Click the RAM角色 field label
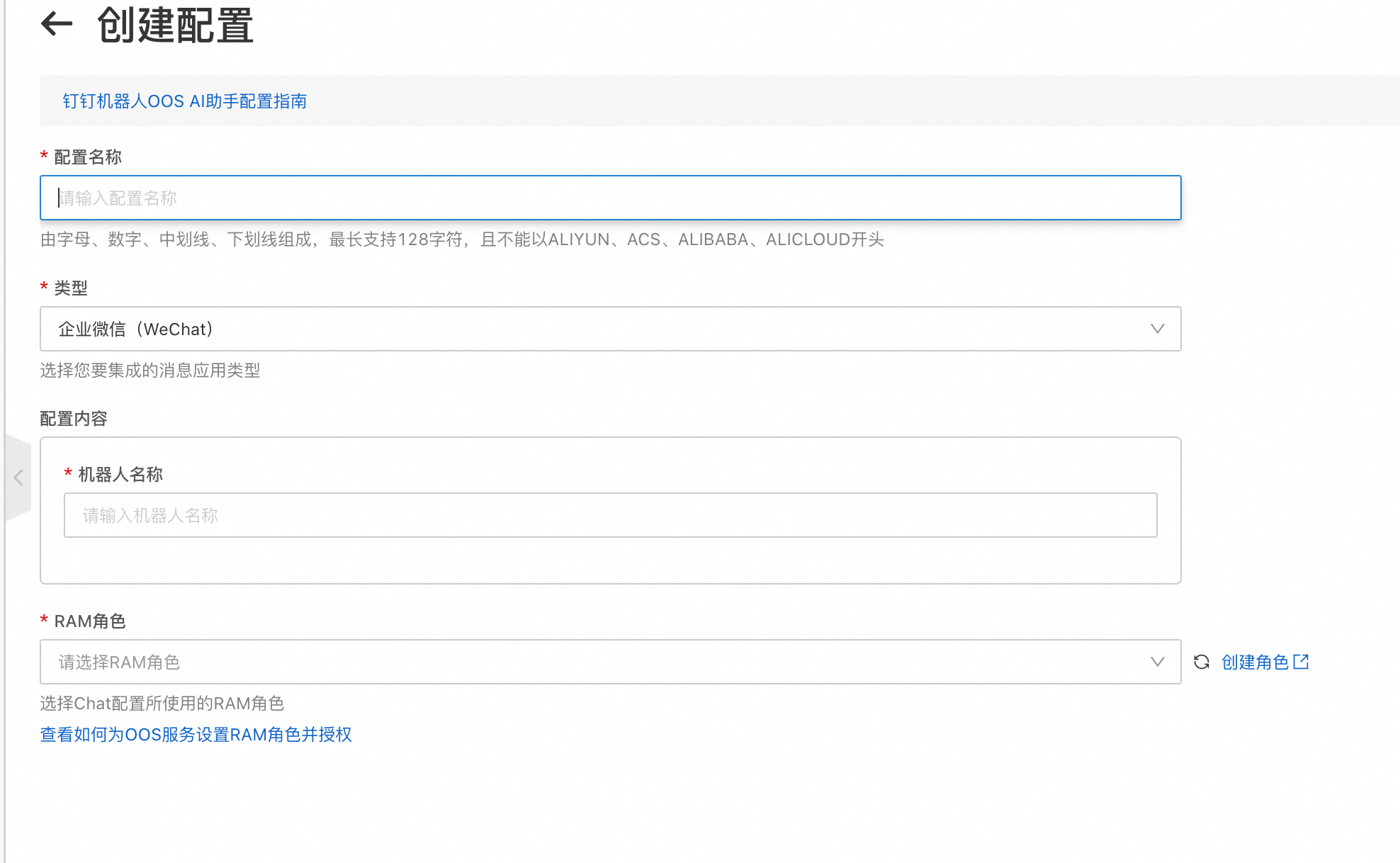 tap(90, 621)
